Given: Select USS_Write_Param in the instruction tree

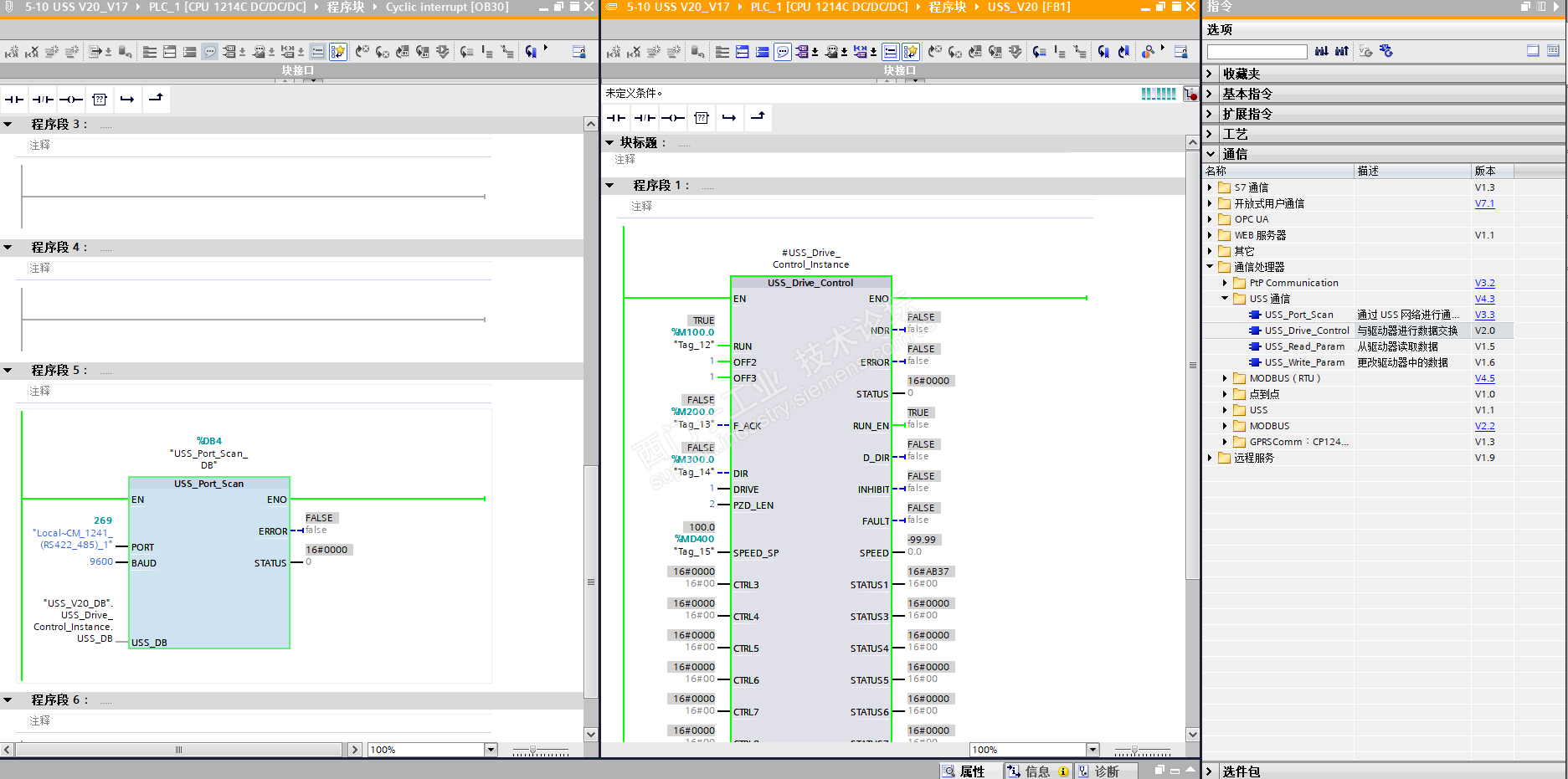Looking at the screenshot, I should click(x=1304, y=363).
